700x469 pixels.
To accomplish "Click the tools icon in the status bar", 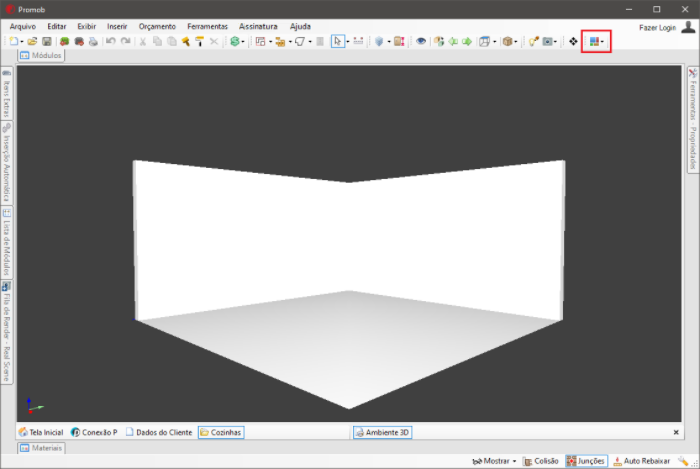I will point(683,461).
